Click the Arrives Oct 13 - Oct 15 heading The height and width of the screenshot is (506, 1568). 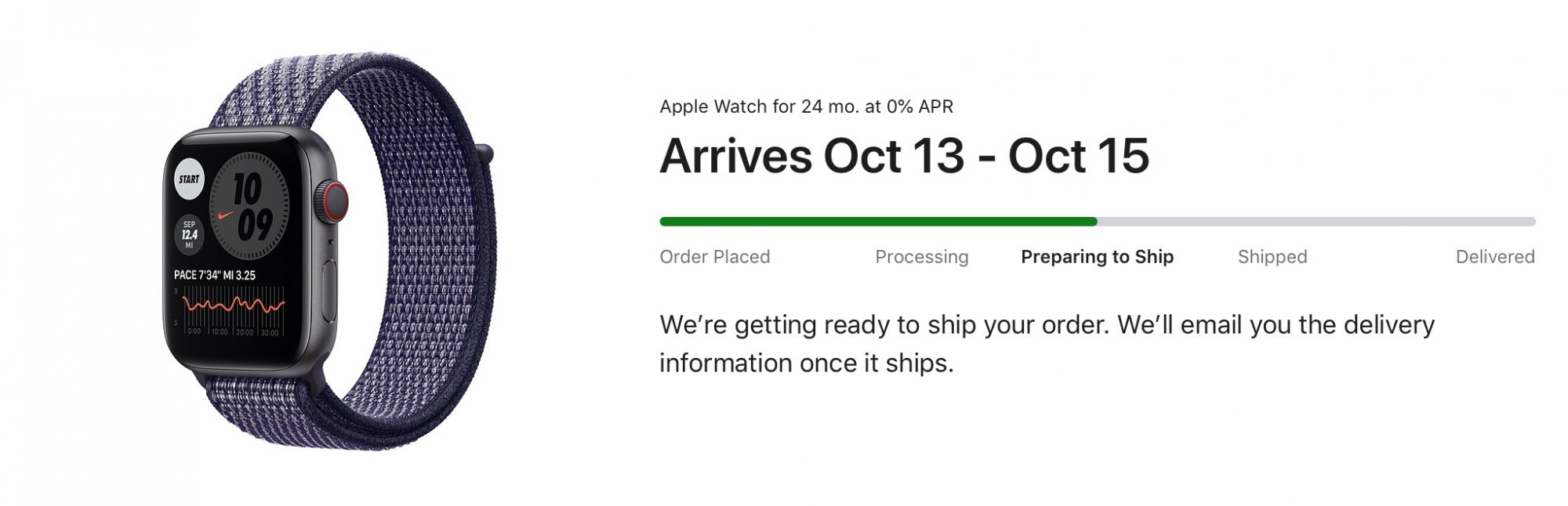tap(905, 156)
